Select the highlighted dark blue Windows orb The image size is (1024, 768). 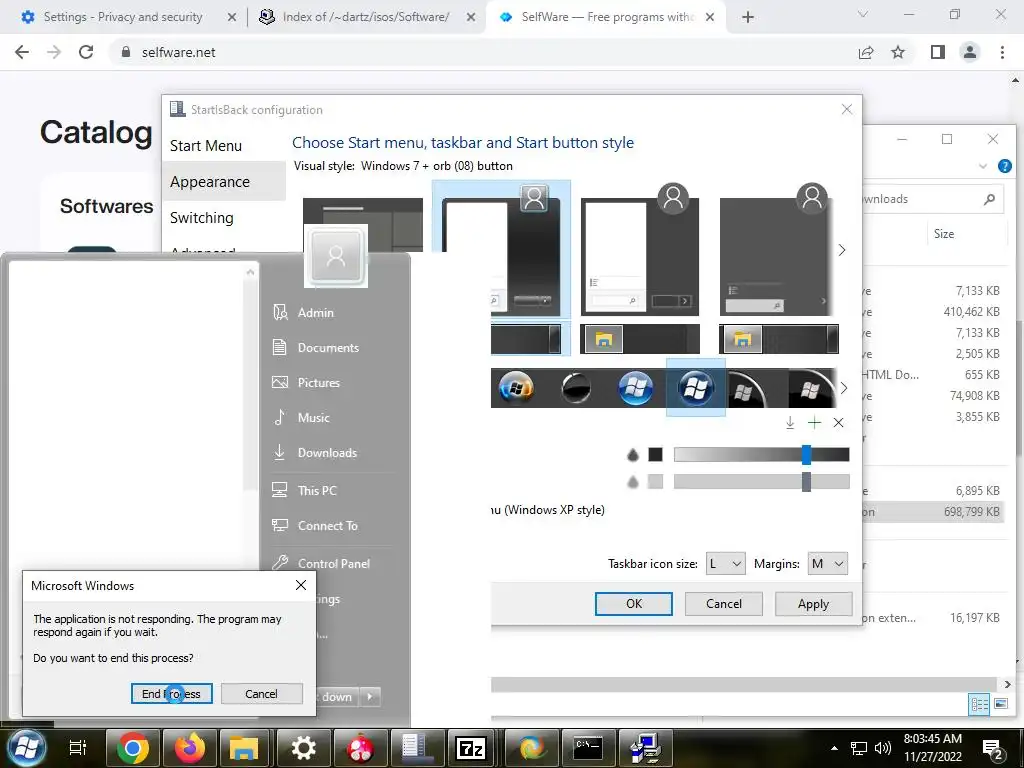pos(696,389)
